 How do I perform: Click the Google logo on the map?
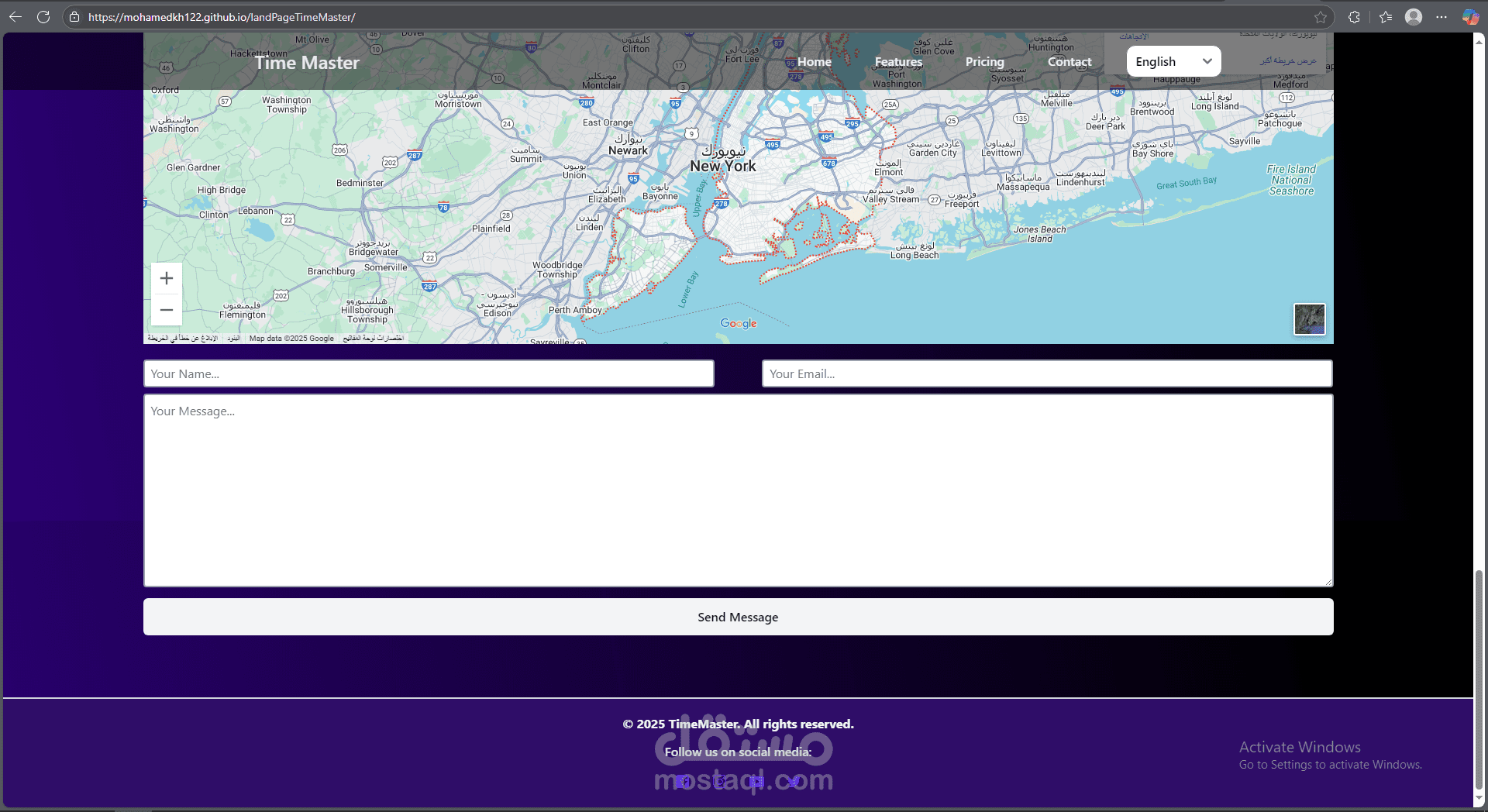coord(739,324)
